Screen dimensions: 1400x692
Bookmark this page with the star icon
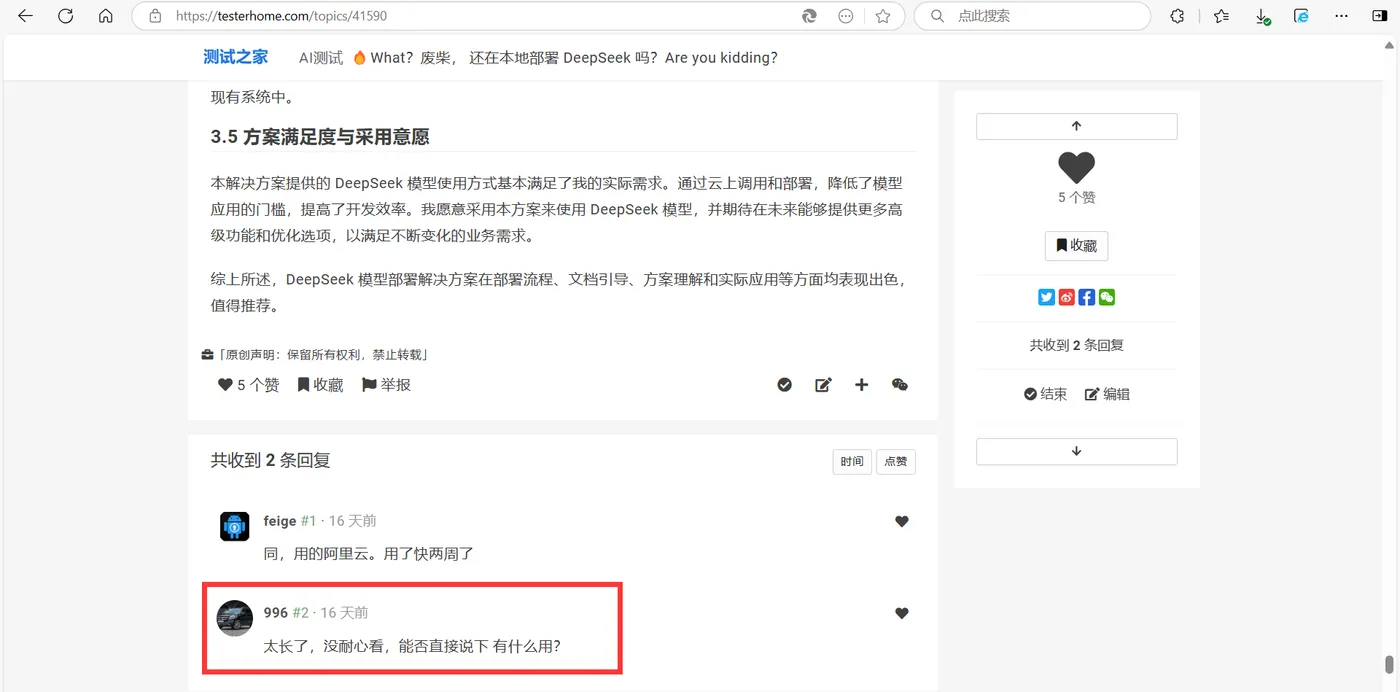[x=883, y=16]
